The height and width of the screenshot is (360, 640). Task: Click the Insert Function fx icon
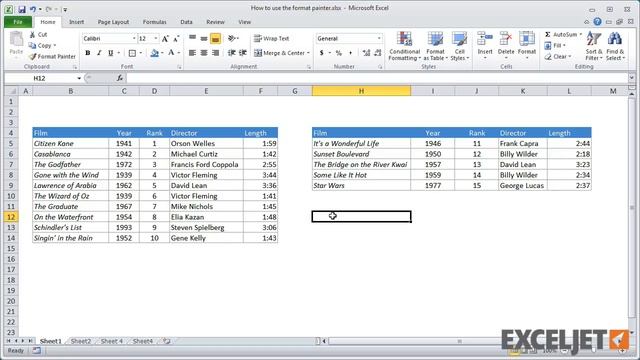click(x=120, y=78)
